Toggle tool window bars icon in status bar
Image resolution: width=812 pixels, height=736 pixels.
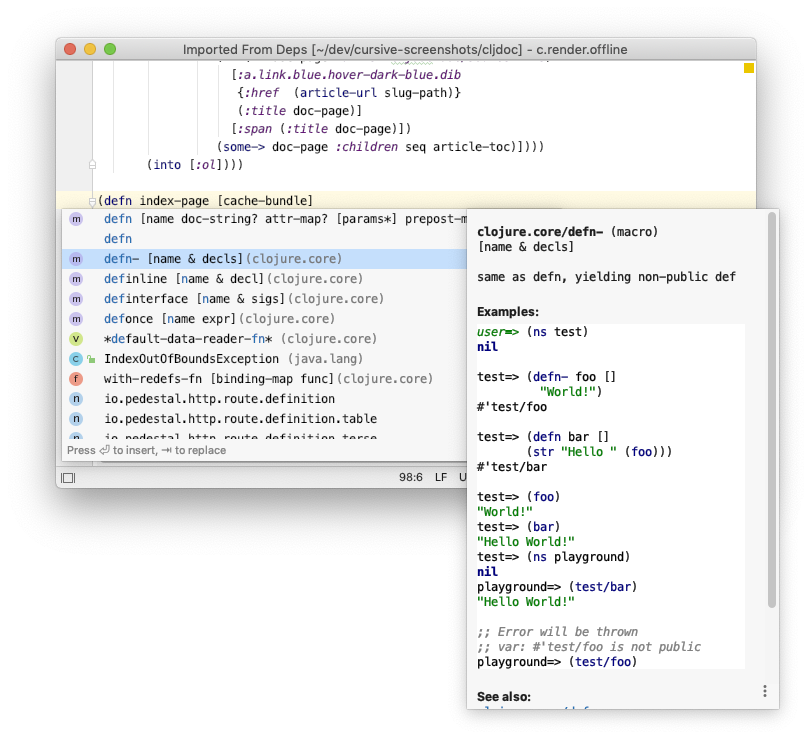(x=68, y=478)
